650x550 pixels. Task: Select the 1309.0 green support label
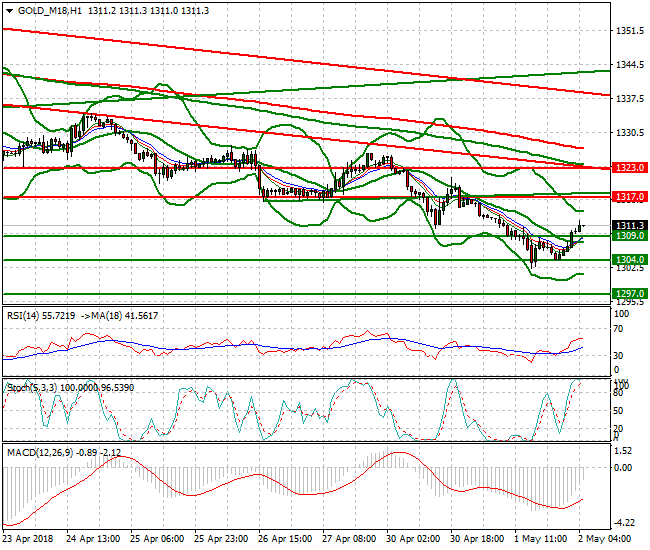(630, 236)
